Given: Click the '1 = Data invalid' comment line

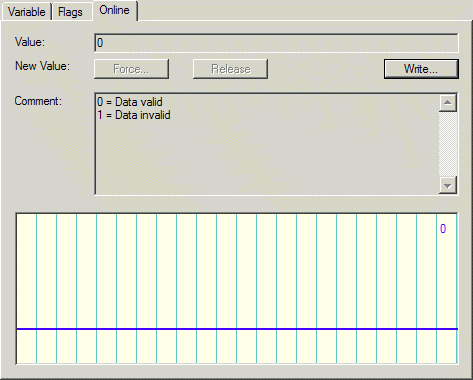Looking at the screenshot, I should 134,115.
